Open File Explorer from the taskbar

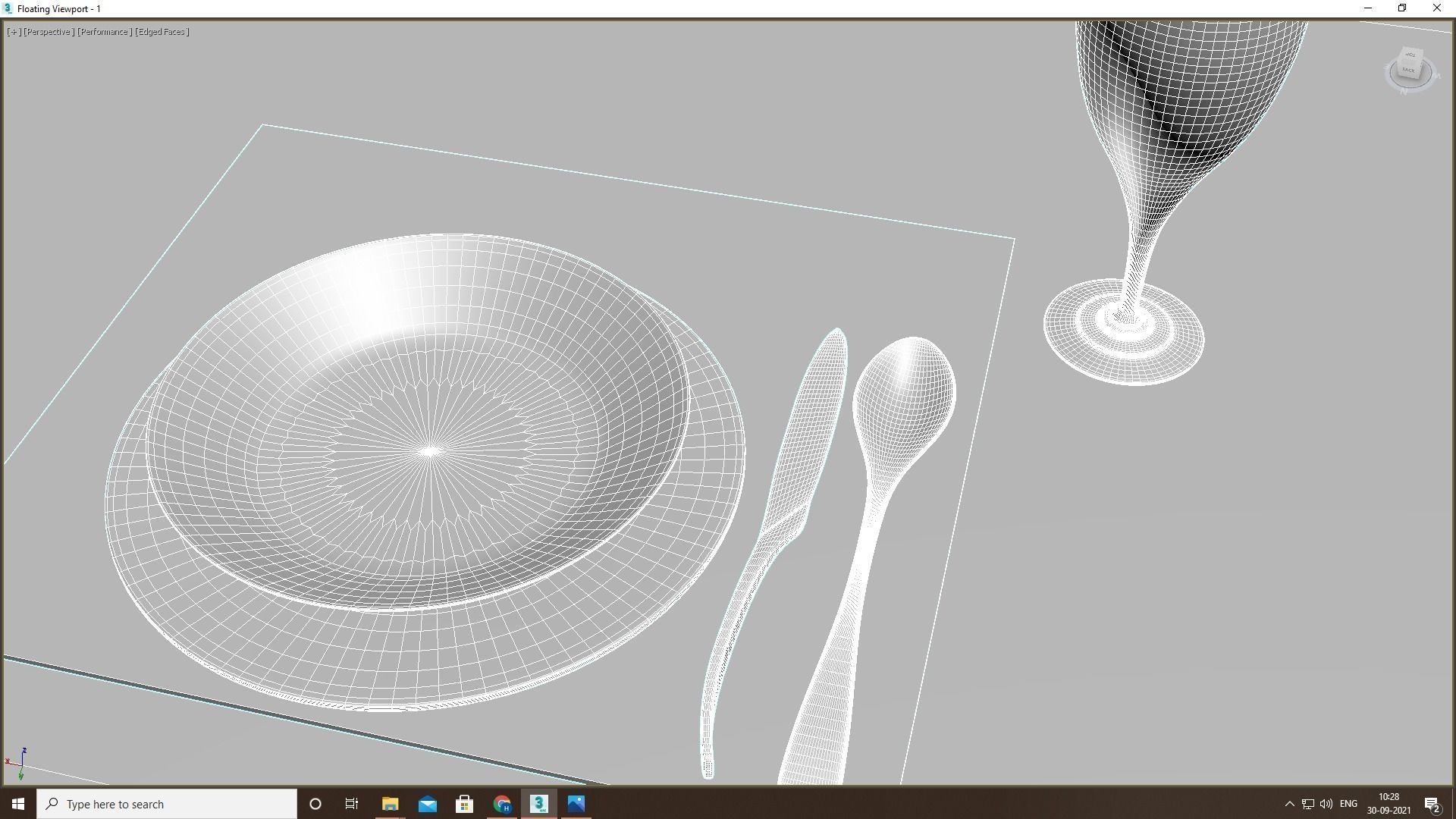pyautogui.click(x=390, y=804)
